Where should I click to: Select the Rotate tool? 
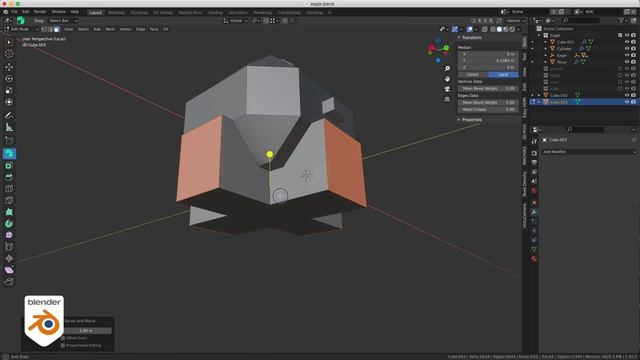(9, 78)
